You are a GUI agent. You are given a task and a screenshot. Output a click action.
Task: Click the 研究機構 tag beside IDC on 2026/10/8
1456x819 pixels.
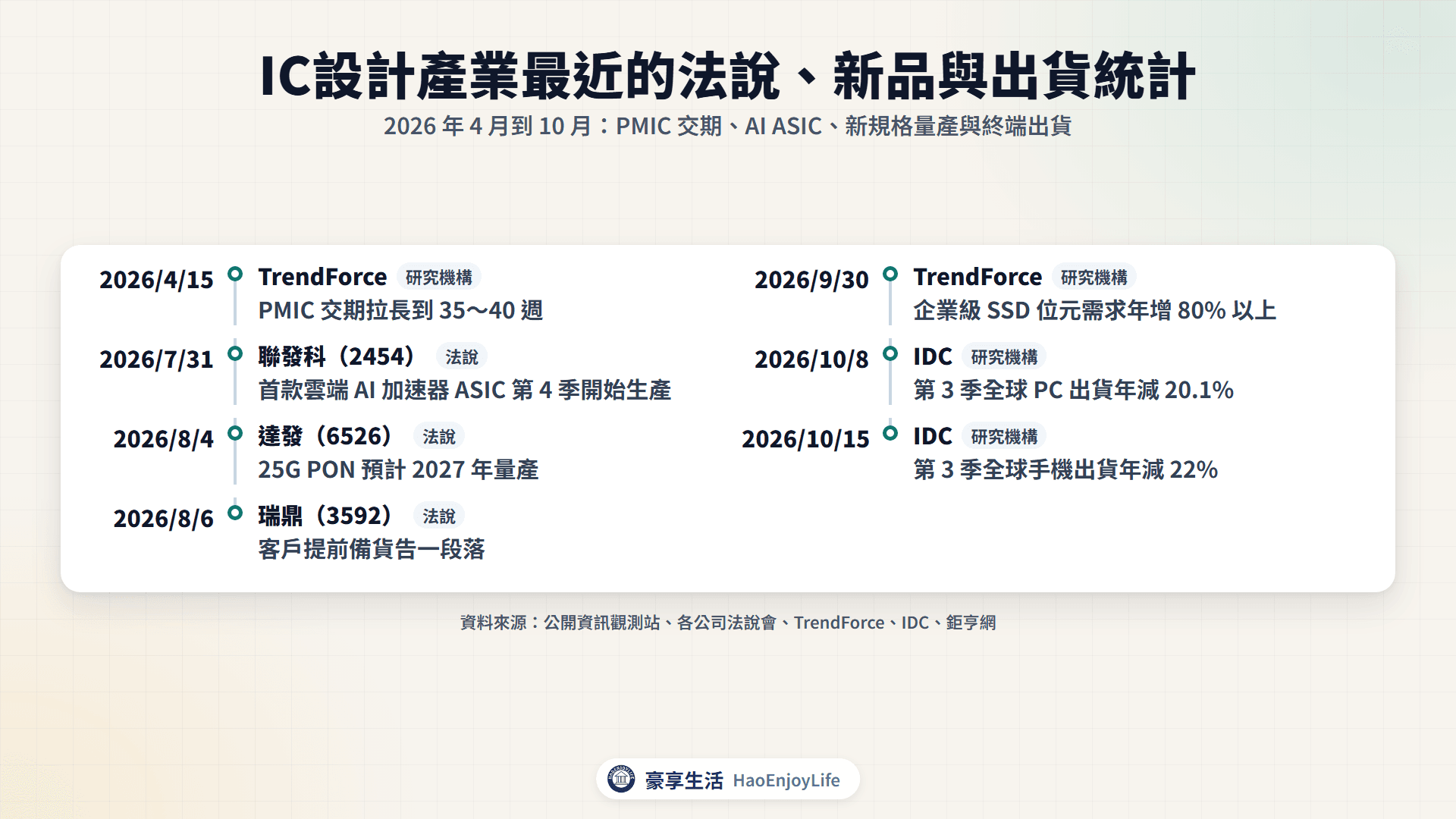[x=1004, y=357]
